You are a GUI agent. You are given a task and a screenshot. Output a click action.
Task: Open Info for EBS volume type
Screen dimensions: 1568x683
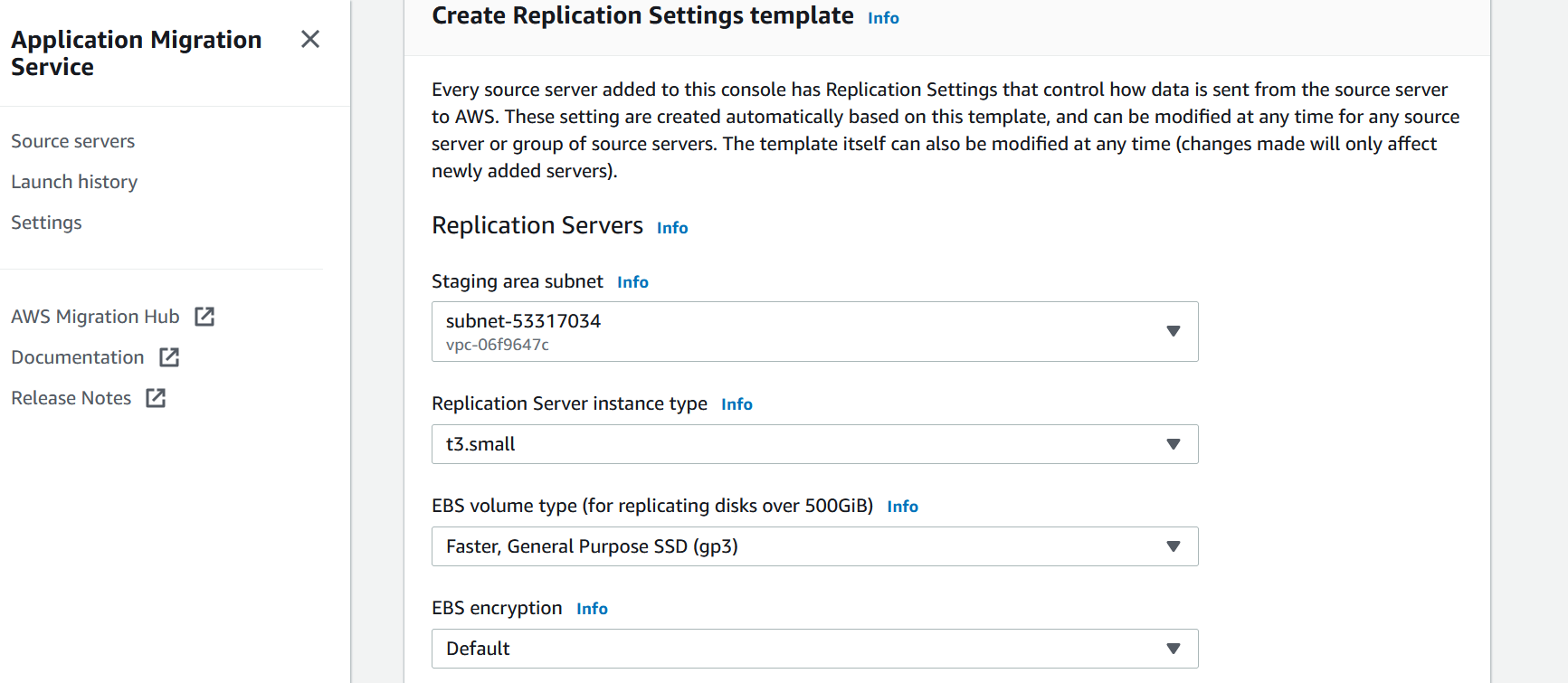[902, 507]
